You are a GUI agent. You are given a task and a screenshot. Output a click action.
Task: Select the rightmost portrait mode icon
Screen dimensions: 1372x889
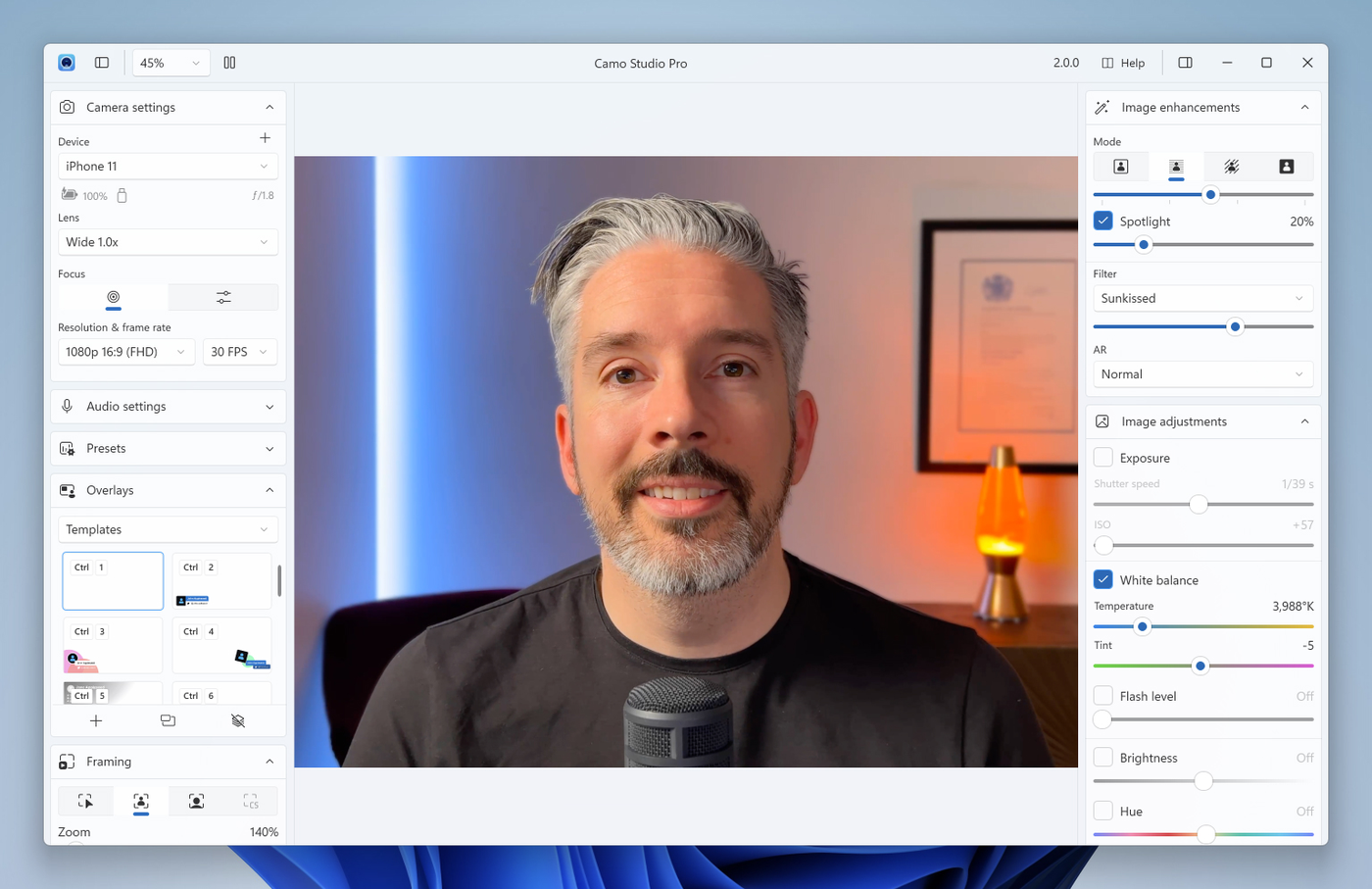click(1286, 167)
